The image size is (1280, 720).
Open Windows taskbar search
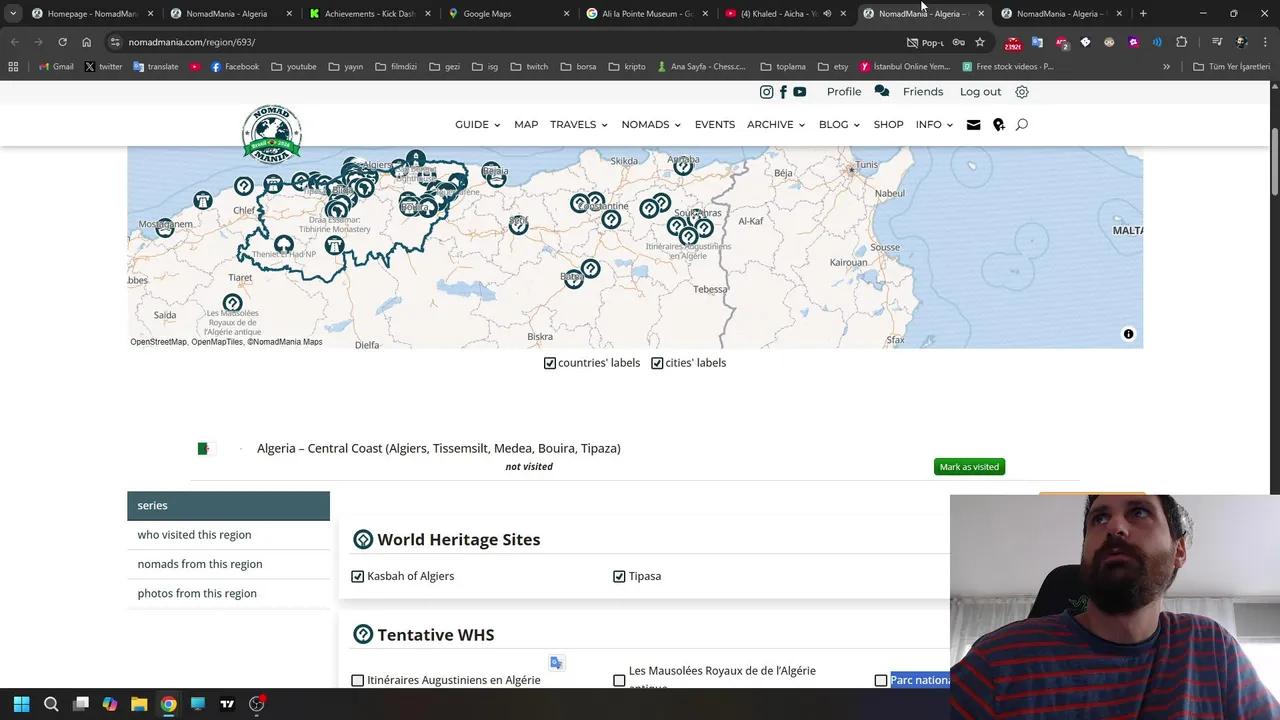(x=51, y=704)
